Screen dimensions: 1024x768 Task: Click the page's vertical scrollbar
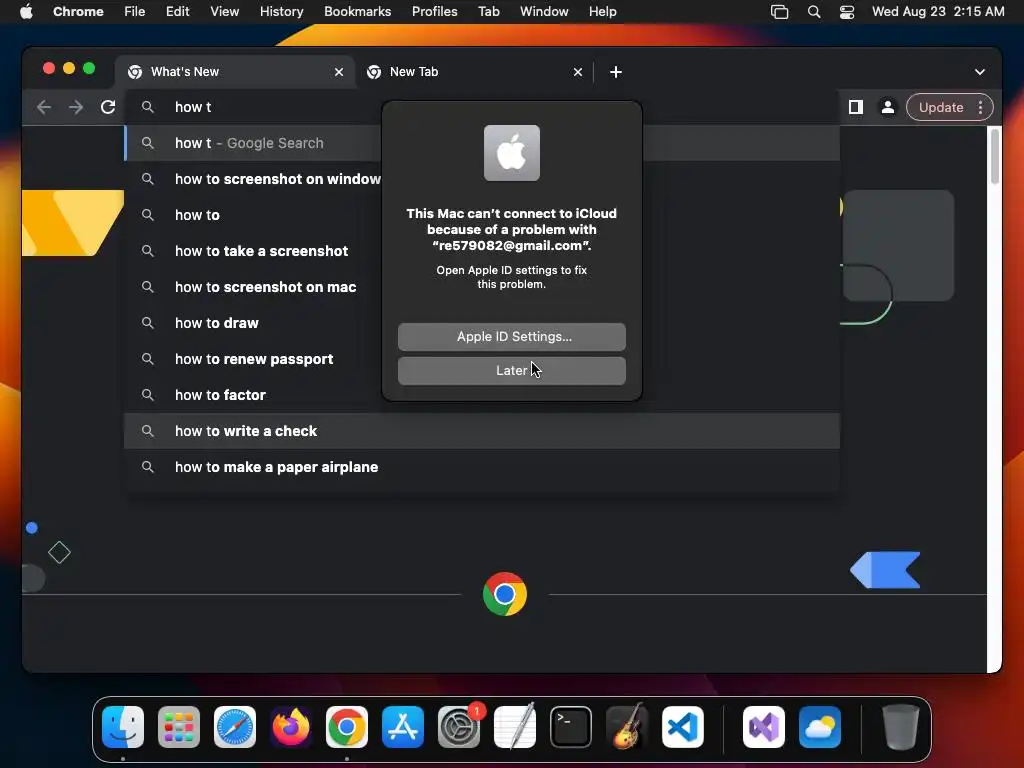point(995,157)
